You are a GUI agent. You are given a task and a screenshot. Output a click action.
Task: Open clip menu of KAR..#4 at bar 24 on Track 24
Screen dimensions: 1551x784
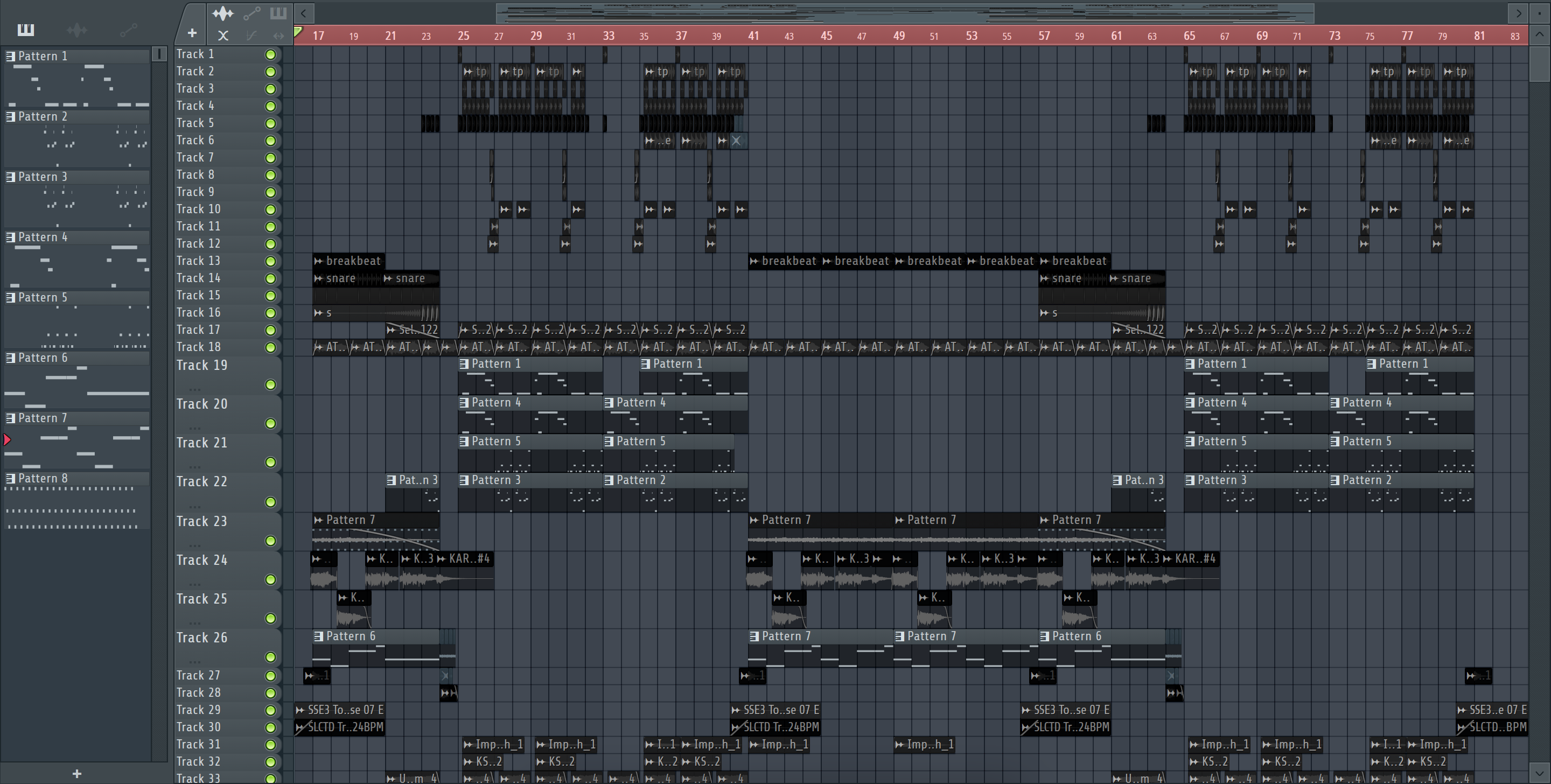[442, 559]
